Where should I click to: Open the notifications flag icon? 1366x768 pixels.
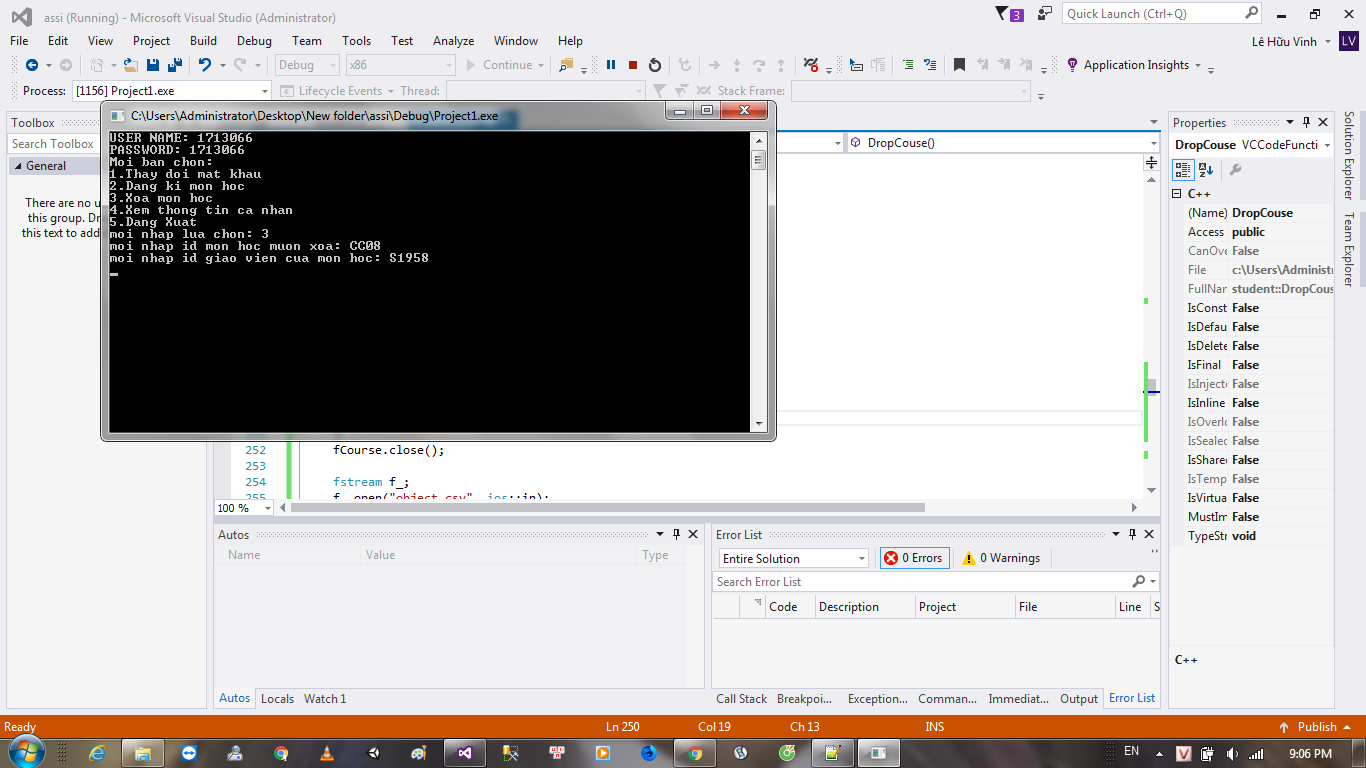tap(1003, 14)
